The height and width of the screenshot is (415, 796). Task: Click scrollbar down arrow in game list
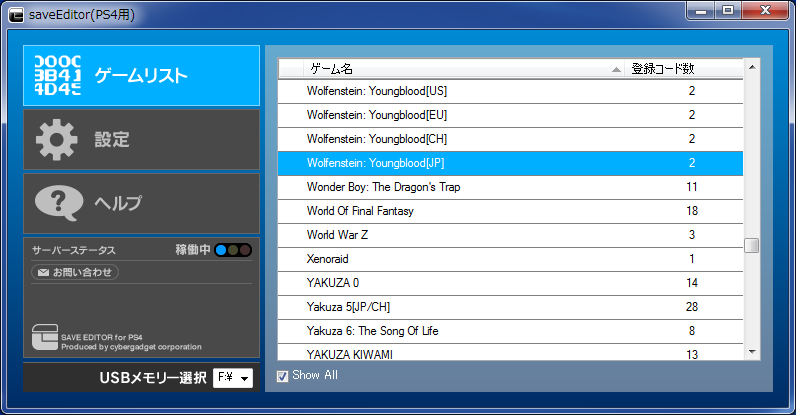click(751, 351)
